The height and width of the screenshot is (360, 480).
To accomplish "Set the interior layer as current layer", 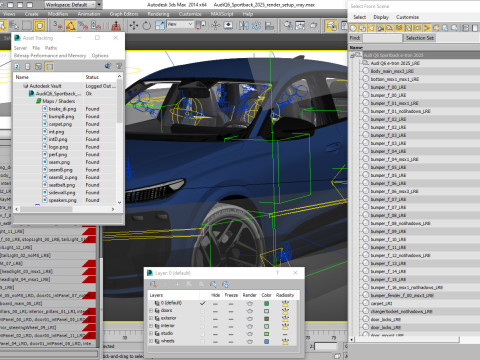I will point(202,326).
